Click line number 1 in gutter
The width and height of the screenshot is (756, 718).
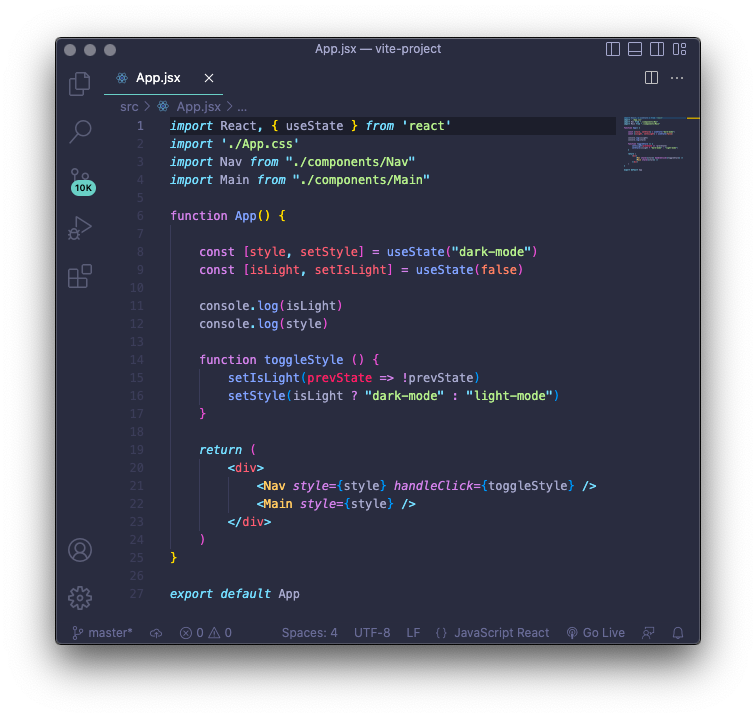(140, 126)
